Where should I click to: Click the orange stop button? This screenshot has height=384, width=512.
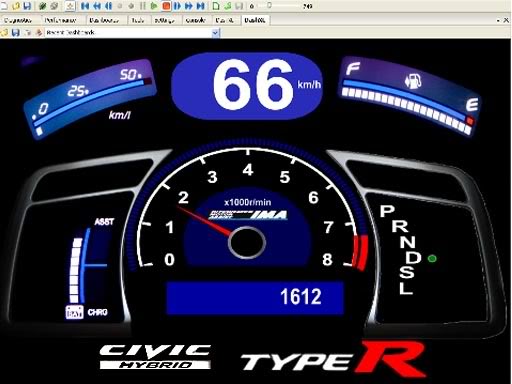point(166,6)
